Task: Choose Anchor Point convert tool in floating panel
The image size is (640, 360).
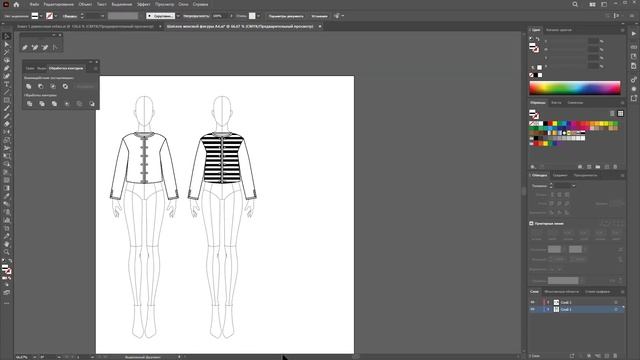Action: [x=55, y=47]
